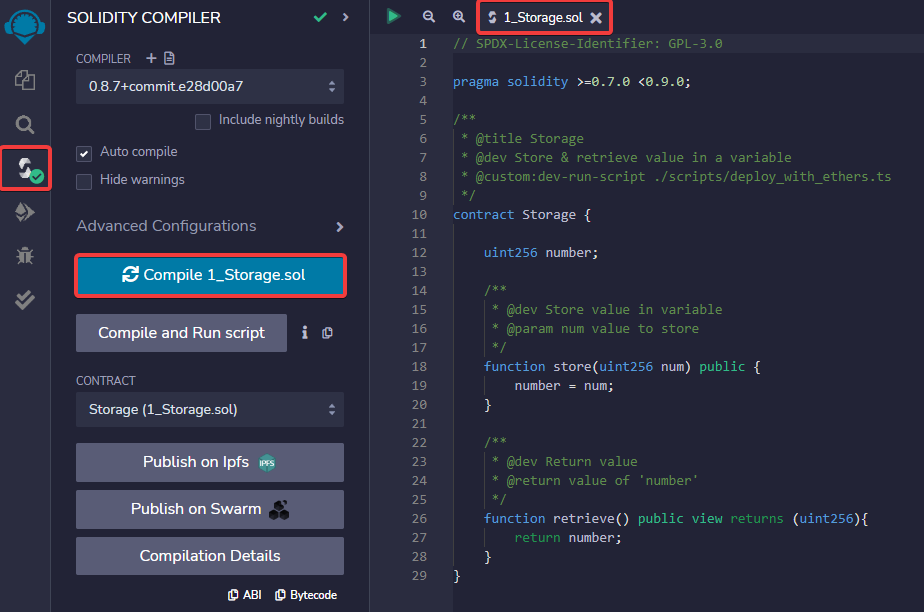Open the Contract selection dropdown
This screenshot has height=612, width=924.
point(210,409)
